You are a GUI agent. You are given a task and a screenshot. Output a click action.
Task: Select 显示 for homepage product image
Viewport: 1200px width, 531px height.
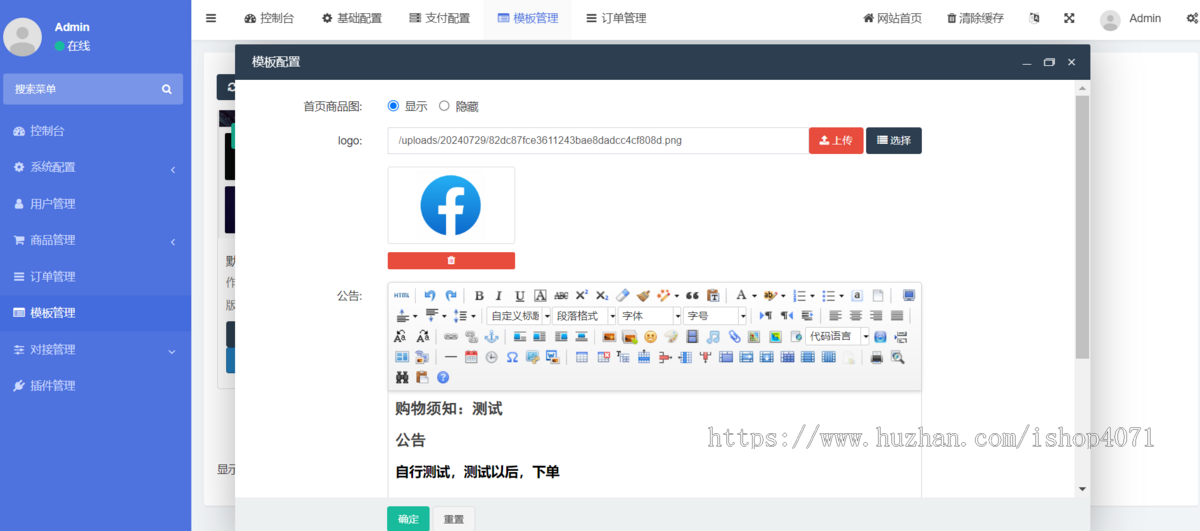click(393, 106)
